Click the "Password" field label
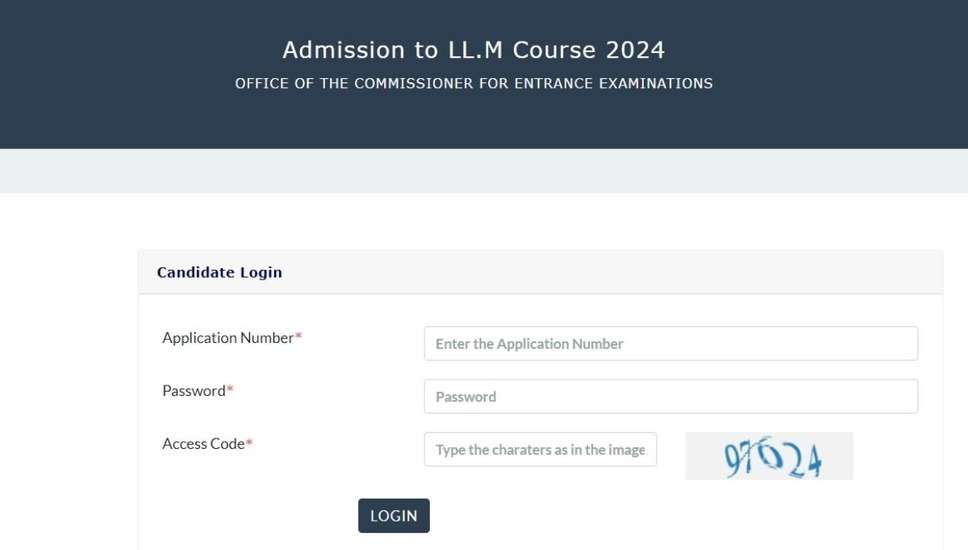 [x=193, y=391]
